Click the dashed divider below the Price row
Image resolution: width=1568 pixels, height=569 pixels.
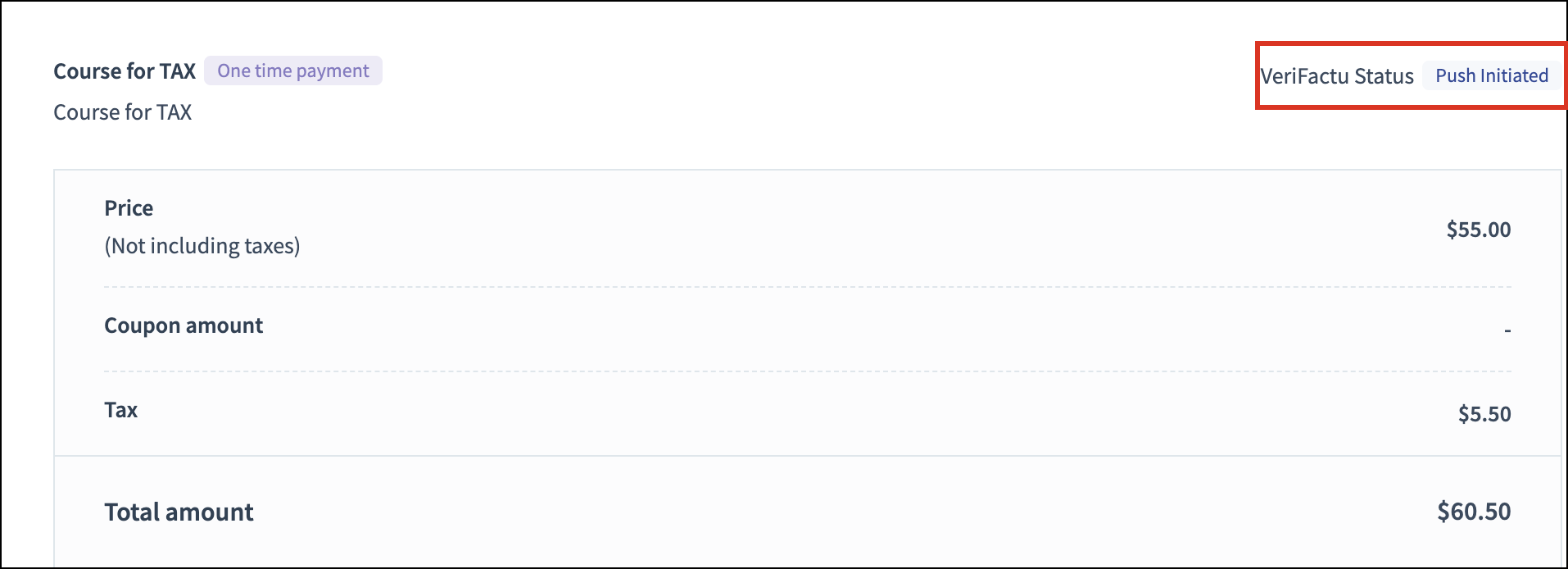click(807, 287)
